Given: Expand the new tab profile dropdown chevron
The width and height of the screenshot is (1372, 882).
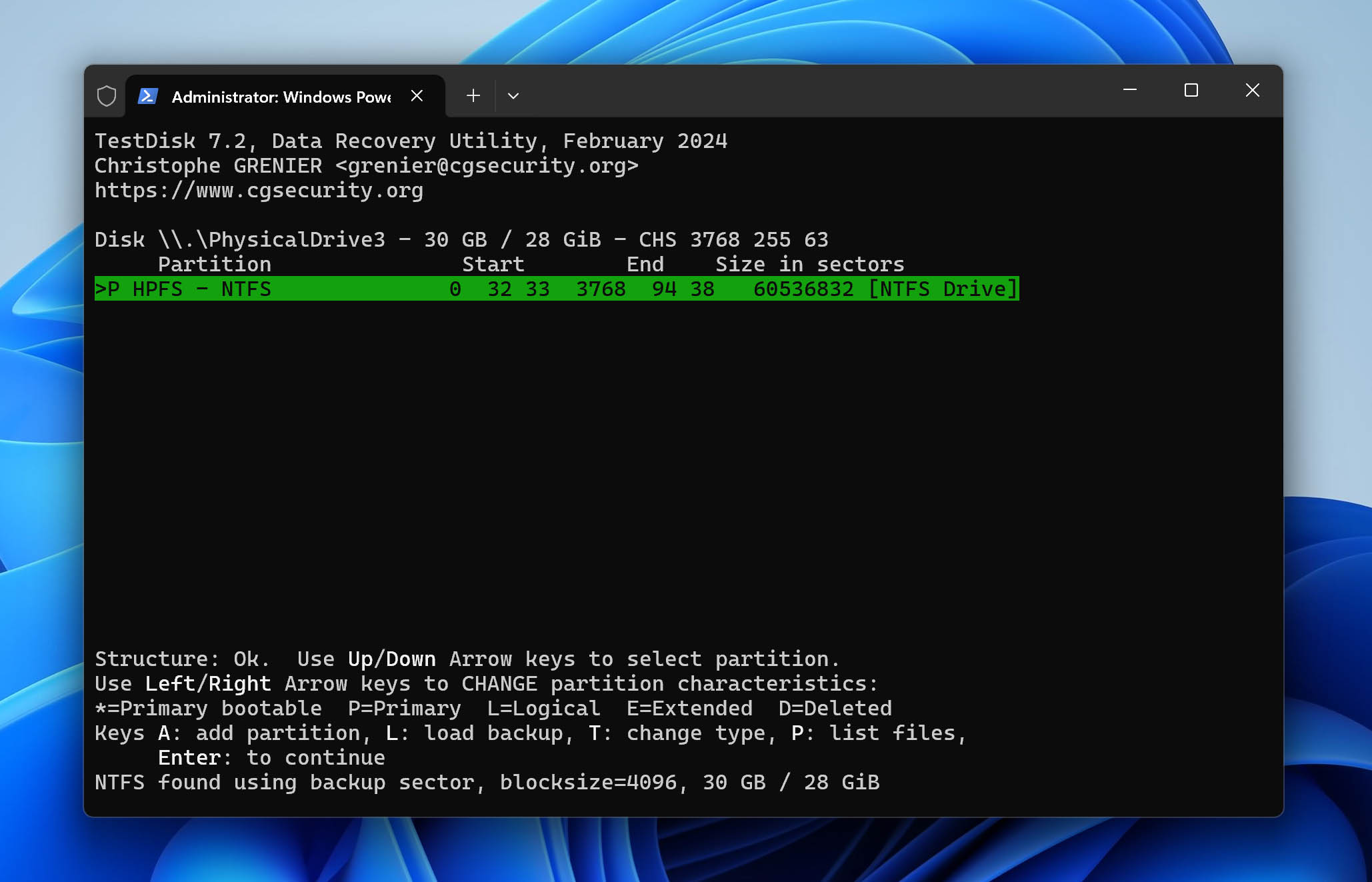Looking at the screenshot, I should 513,96.
